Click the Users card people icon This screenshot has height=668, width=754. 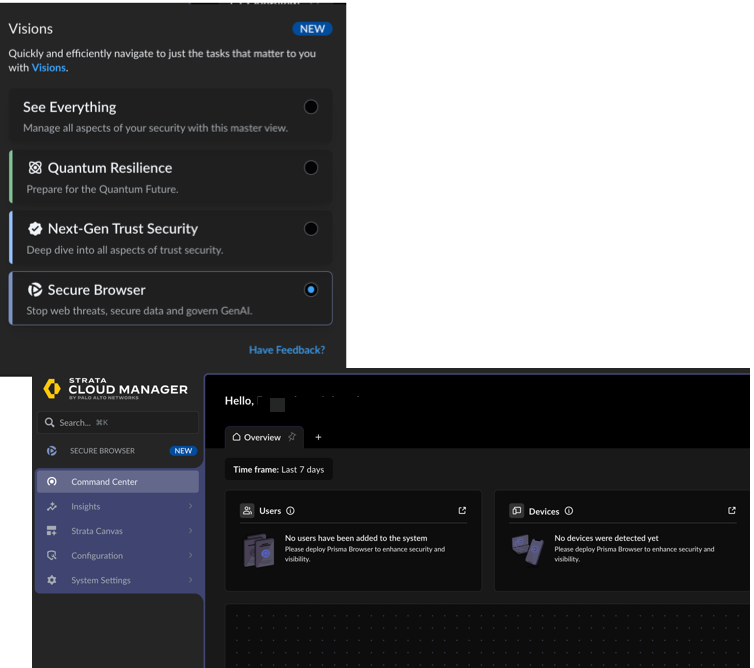(247, 511)
